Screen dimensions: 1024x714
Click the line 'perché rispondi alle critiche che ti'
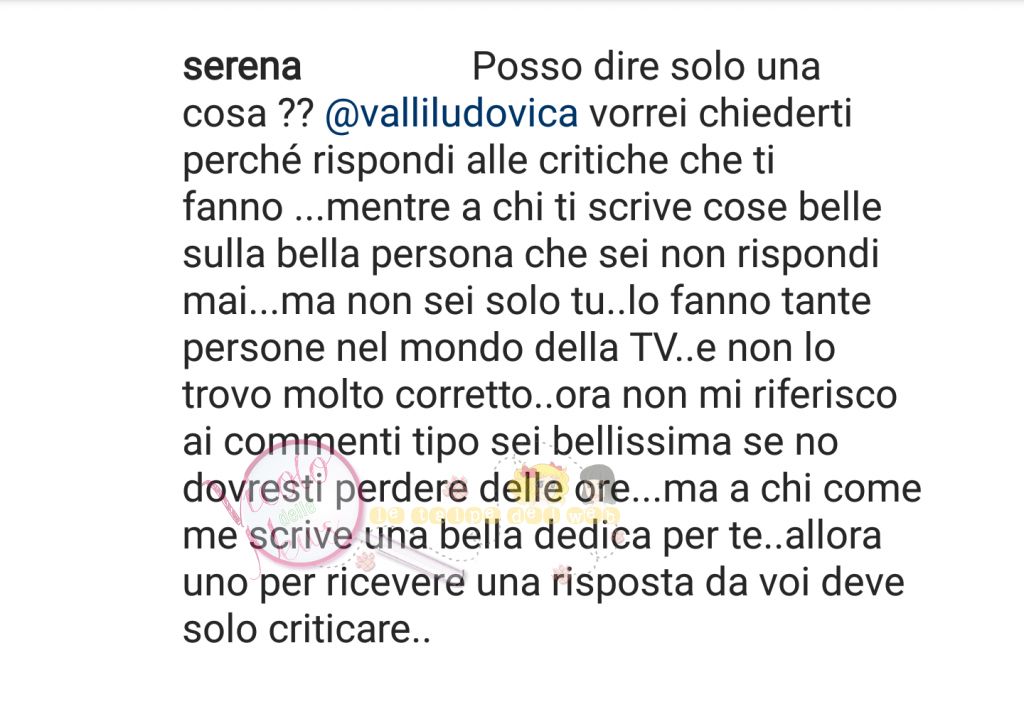[x=478, y=161]
